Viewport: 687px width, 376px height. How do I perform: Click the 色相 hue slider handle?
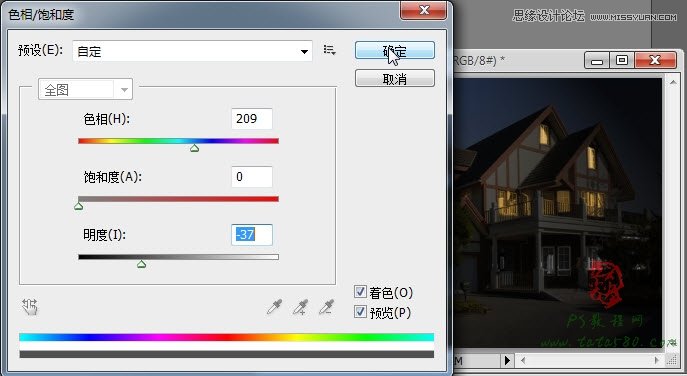195,149
